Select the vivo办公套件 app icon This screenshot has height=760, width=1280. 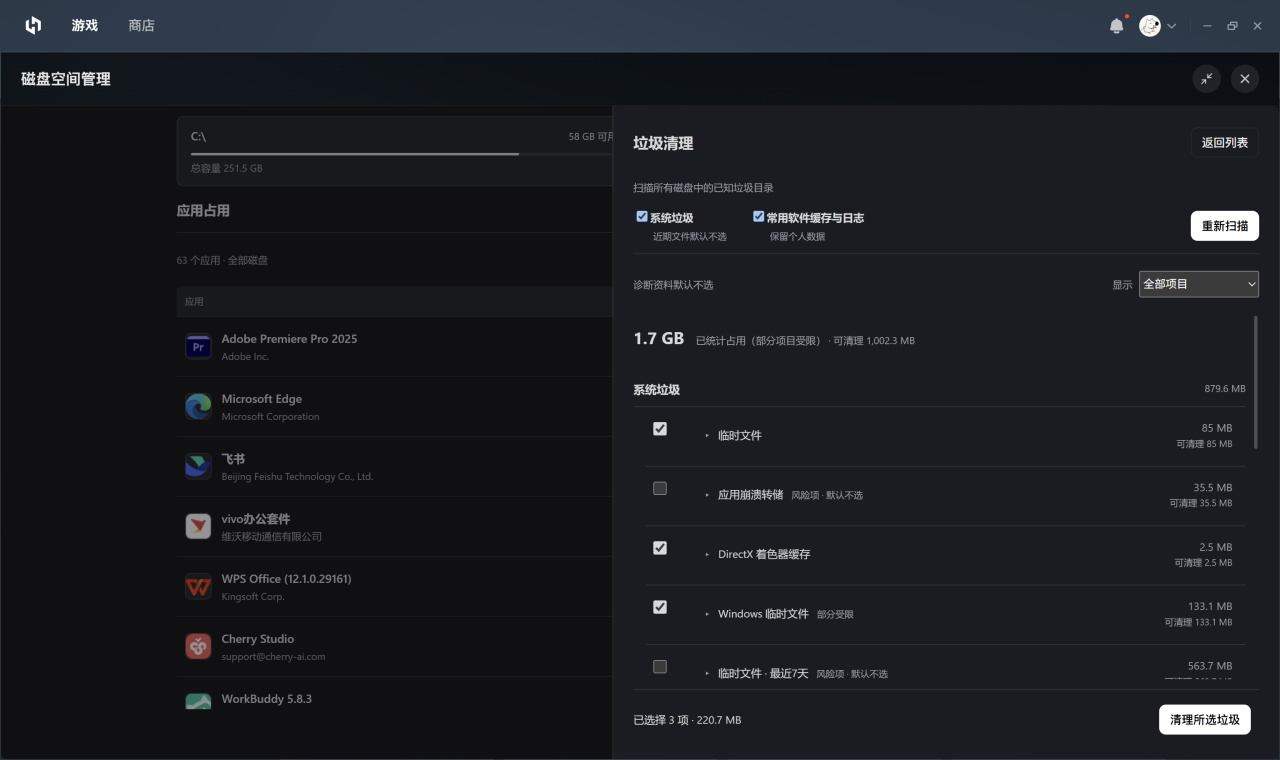coord(198,526)
